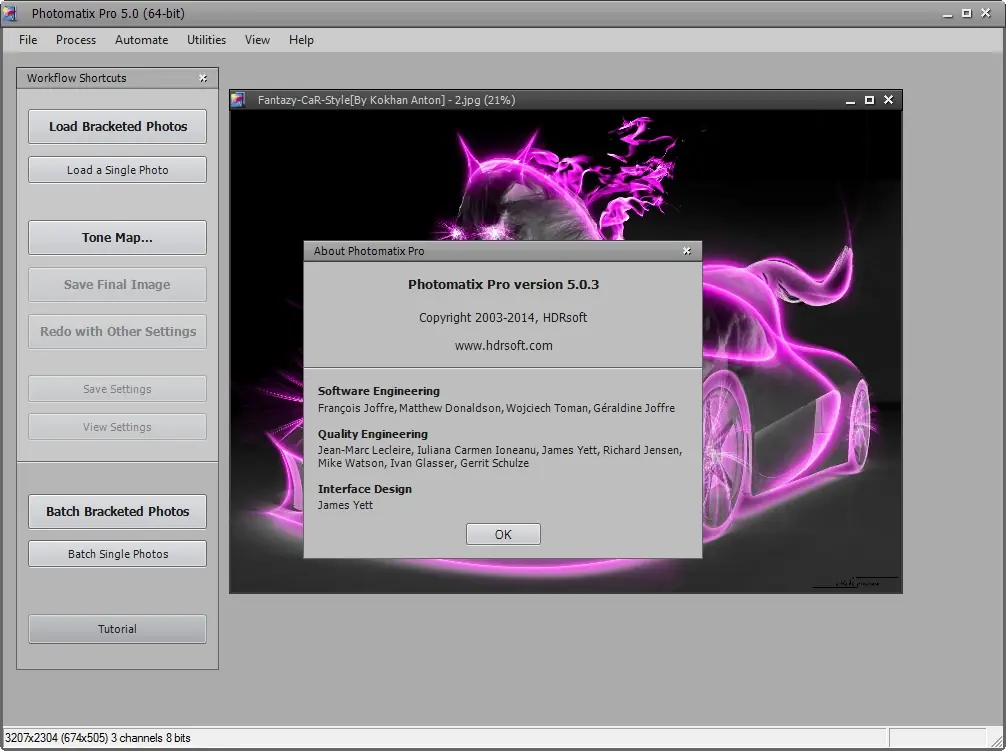
Task: Close the Fantazy-CaR-Style image window
Action: click(889, 100)
